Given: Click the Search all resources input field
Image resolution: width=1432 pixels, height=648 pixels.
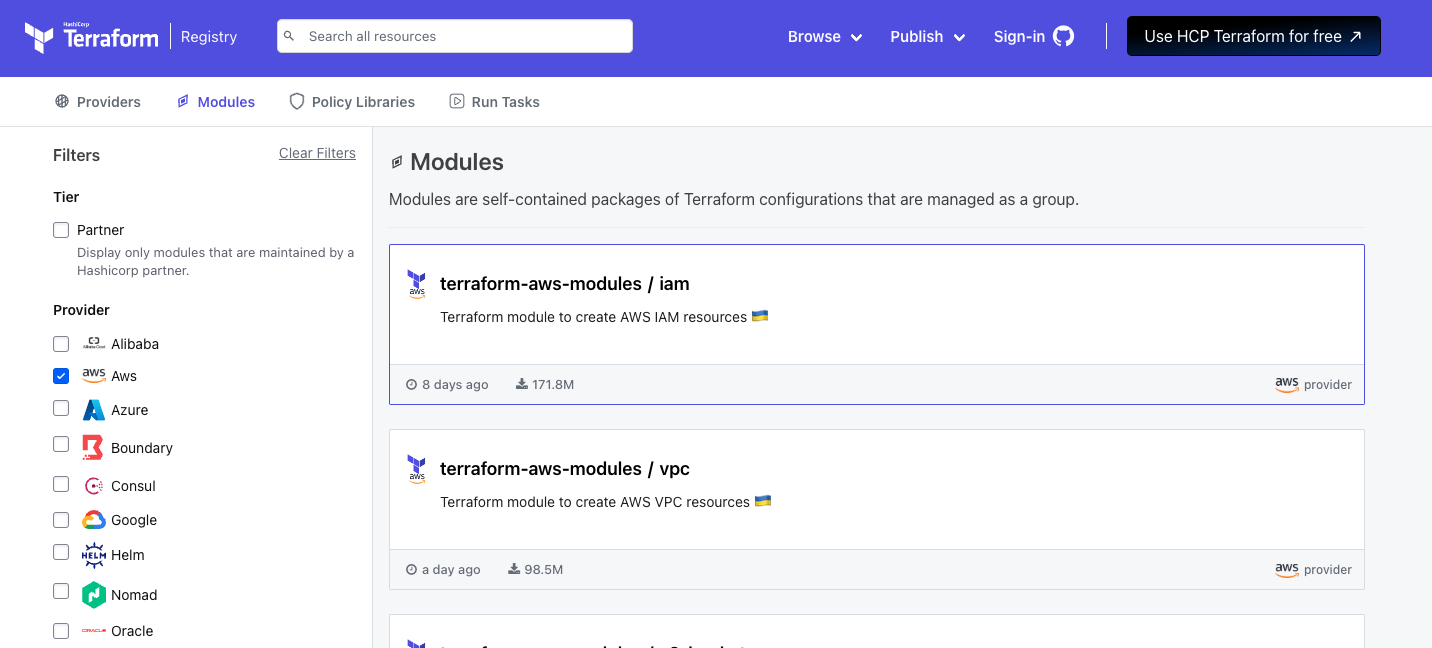Looking at the screenshot, I should click(x=454, y=35).
